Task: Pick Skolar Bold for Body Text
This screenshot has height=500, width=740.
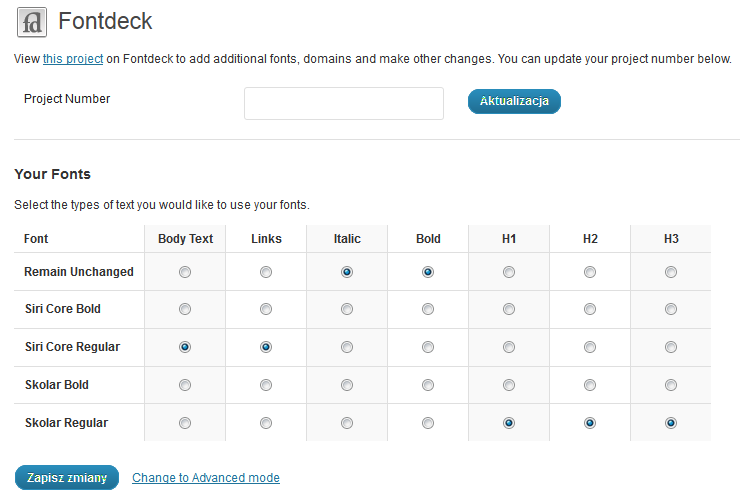Action: (x=185, y=385)
